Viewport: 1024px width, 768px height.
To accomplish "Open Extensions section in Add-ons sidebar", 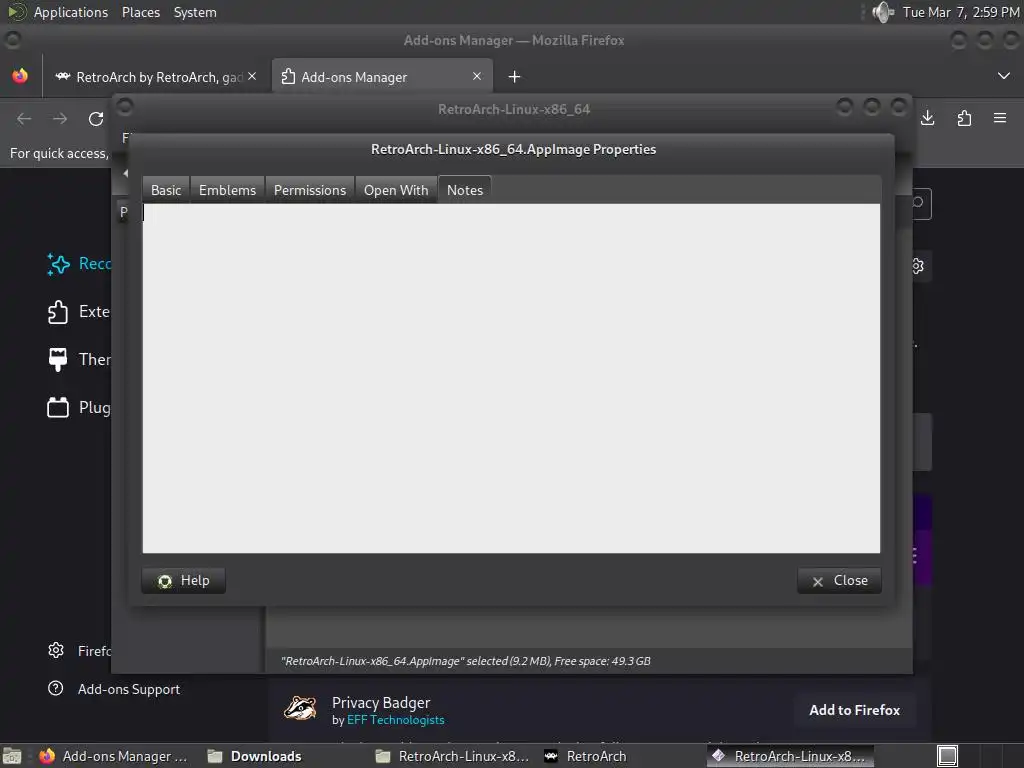I will coord(78,312).
